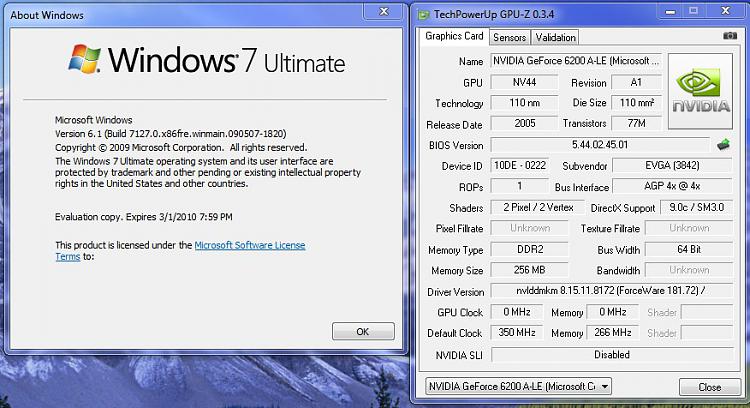Click the Name field showing GeForce 6200 A-LE
The width and height of the screenshot is (750, 408).
click(576, 61)
